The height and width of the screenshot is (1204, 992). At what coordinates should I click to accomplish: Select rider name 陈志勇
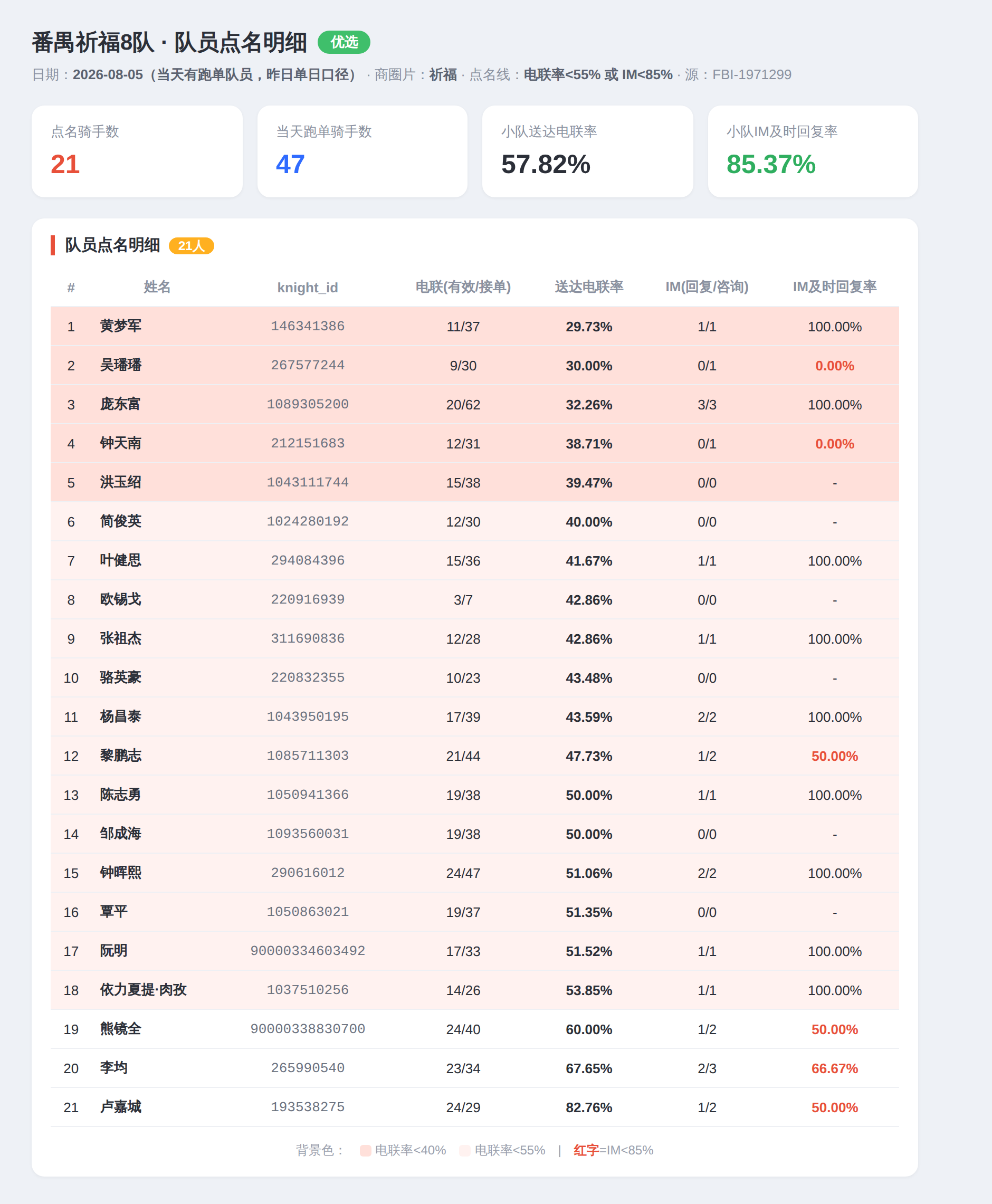point(121,795)
